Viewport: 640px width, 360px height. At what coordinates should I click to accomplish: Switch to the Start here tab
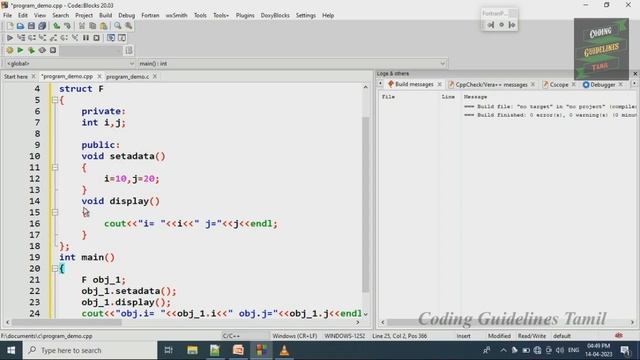(16, 76)
